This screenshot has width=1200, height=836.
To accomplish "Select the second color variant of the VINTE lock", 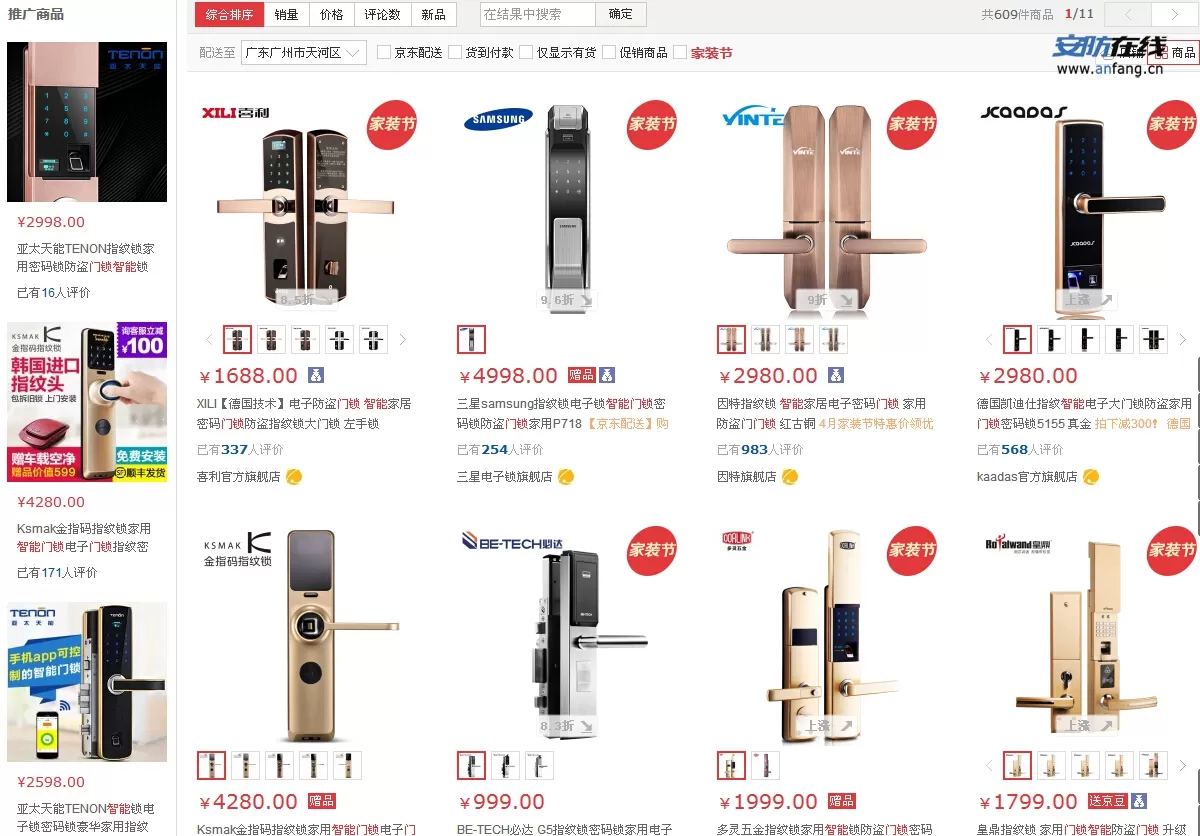I will tap(766, 340).
